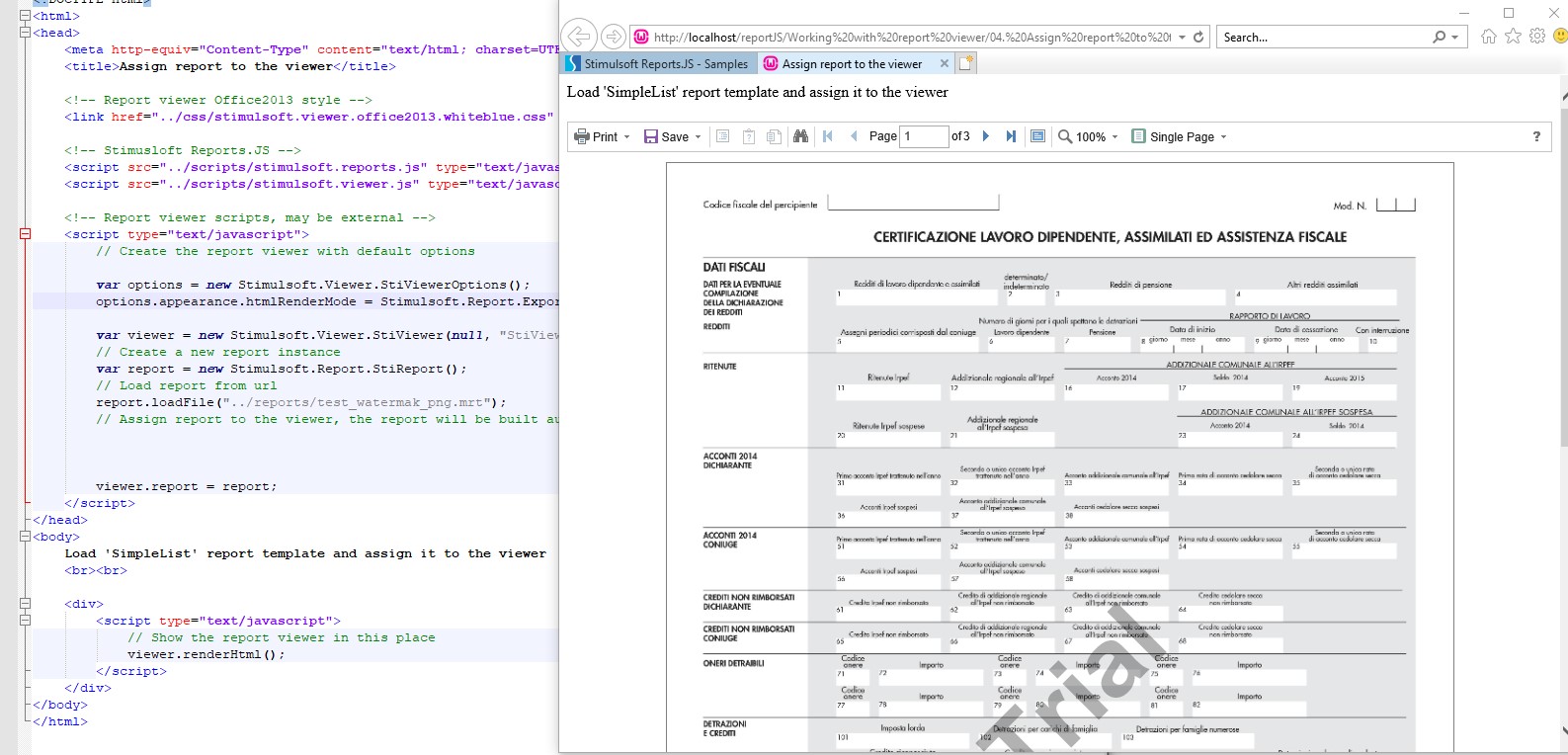The width and height of the screenshot is (1568, 755).
Task: Click the smiley feedback icon
Action: click(x=1560, y=37)
